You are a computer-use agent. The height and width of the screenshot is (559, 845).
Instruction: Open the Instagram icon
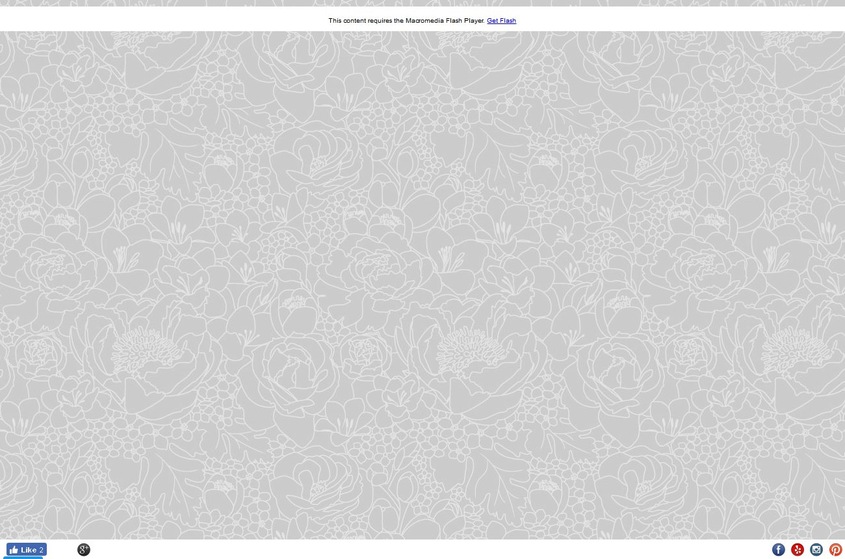point(816,549)
